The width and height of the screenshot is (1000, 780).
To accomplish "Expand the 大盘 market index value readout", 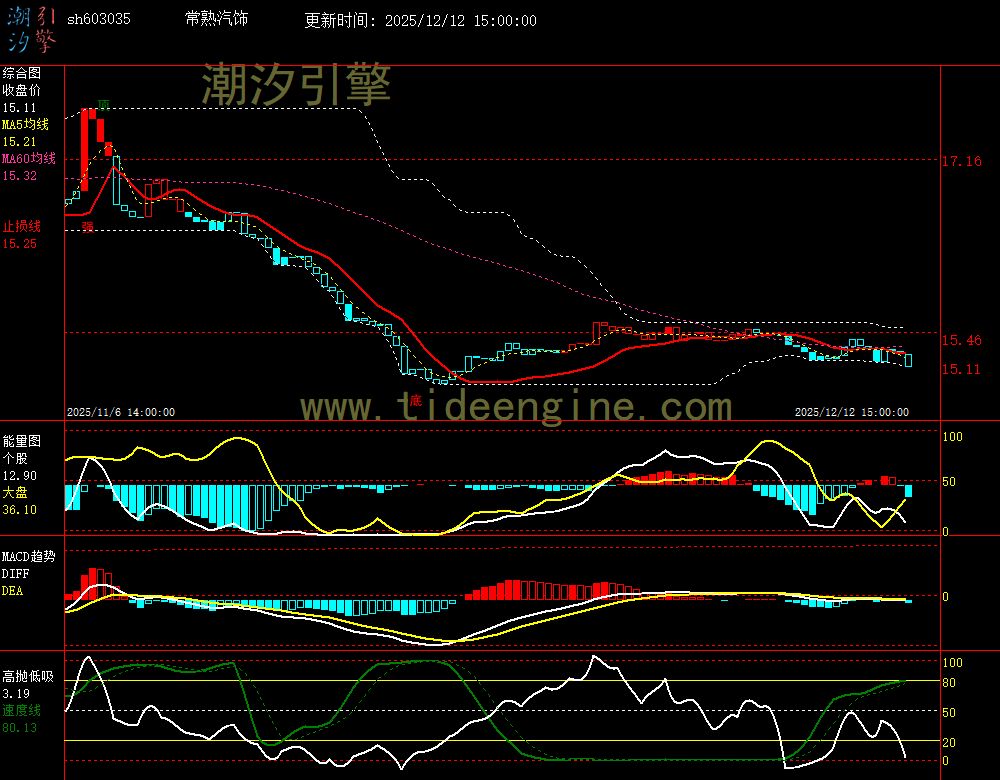I will [x=16, y=490].
